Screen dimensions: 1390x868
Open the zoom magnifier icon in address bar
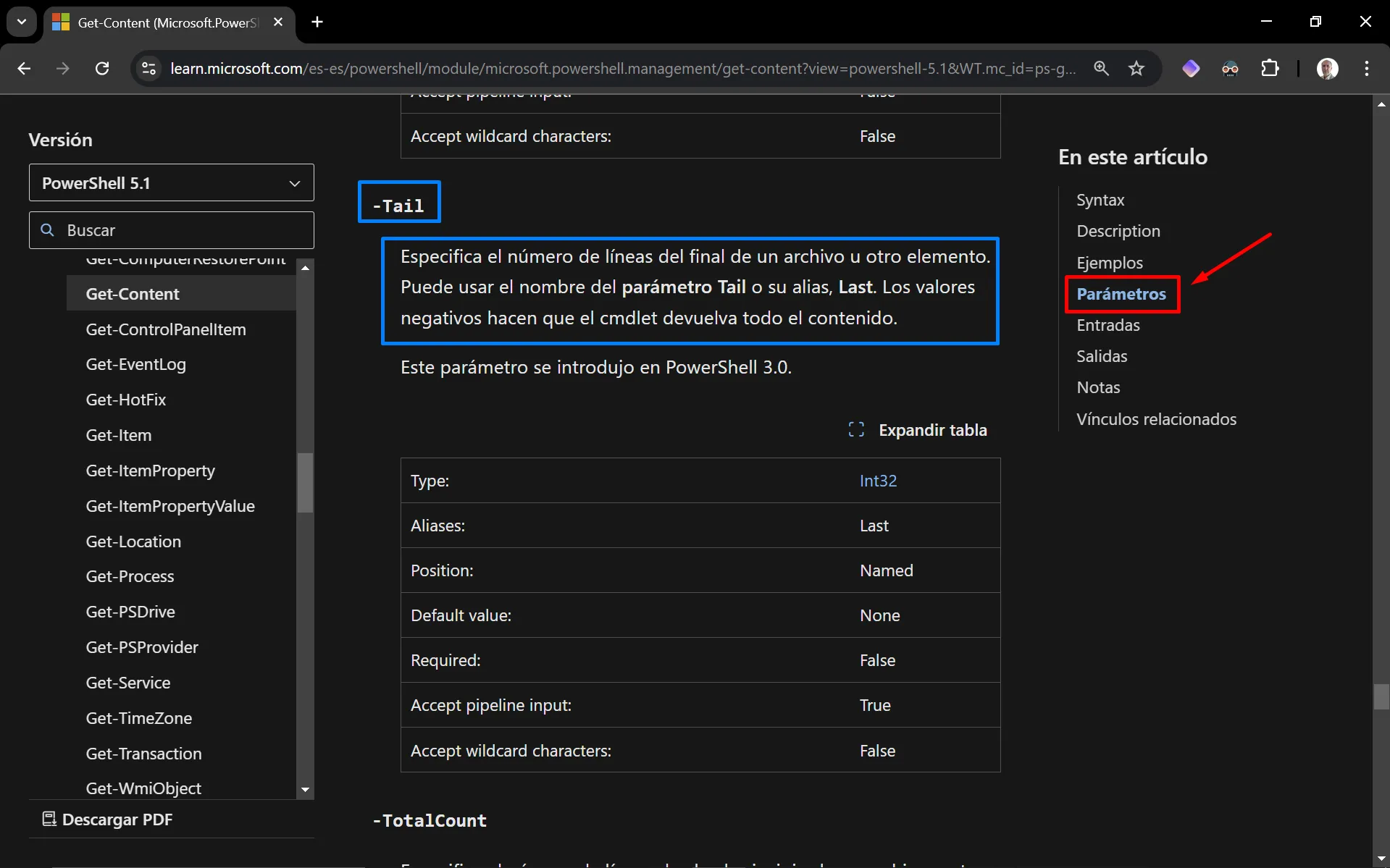point(1101,68)
